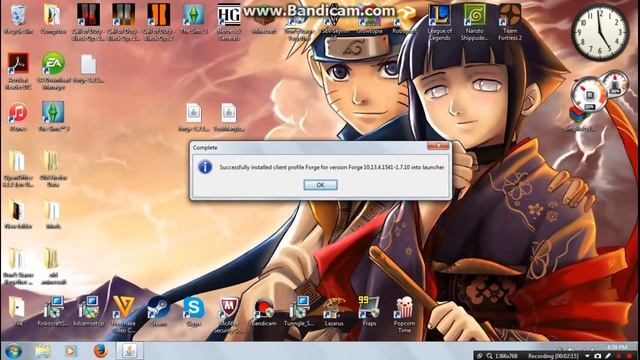Stop the Bandicam recording

click(629, 356)
